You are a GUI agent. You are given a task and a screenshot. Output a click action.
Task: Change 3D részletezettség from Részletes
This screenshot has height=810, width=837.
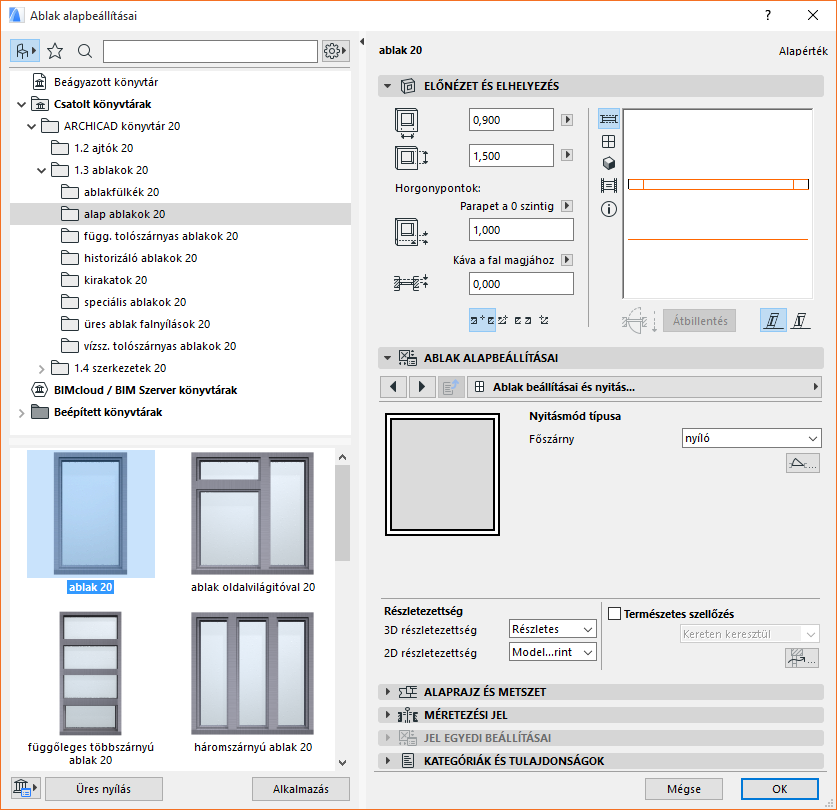pos(552,629)
